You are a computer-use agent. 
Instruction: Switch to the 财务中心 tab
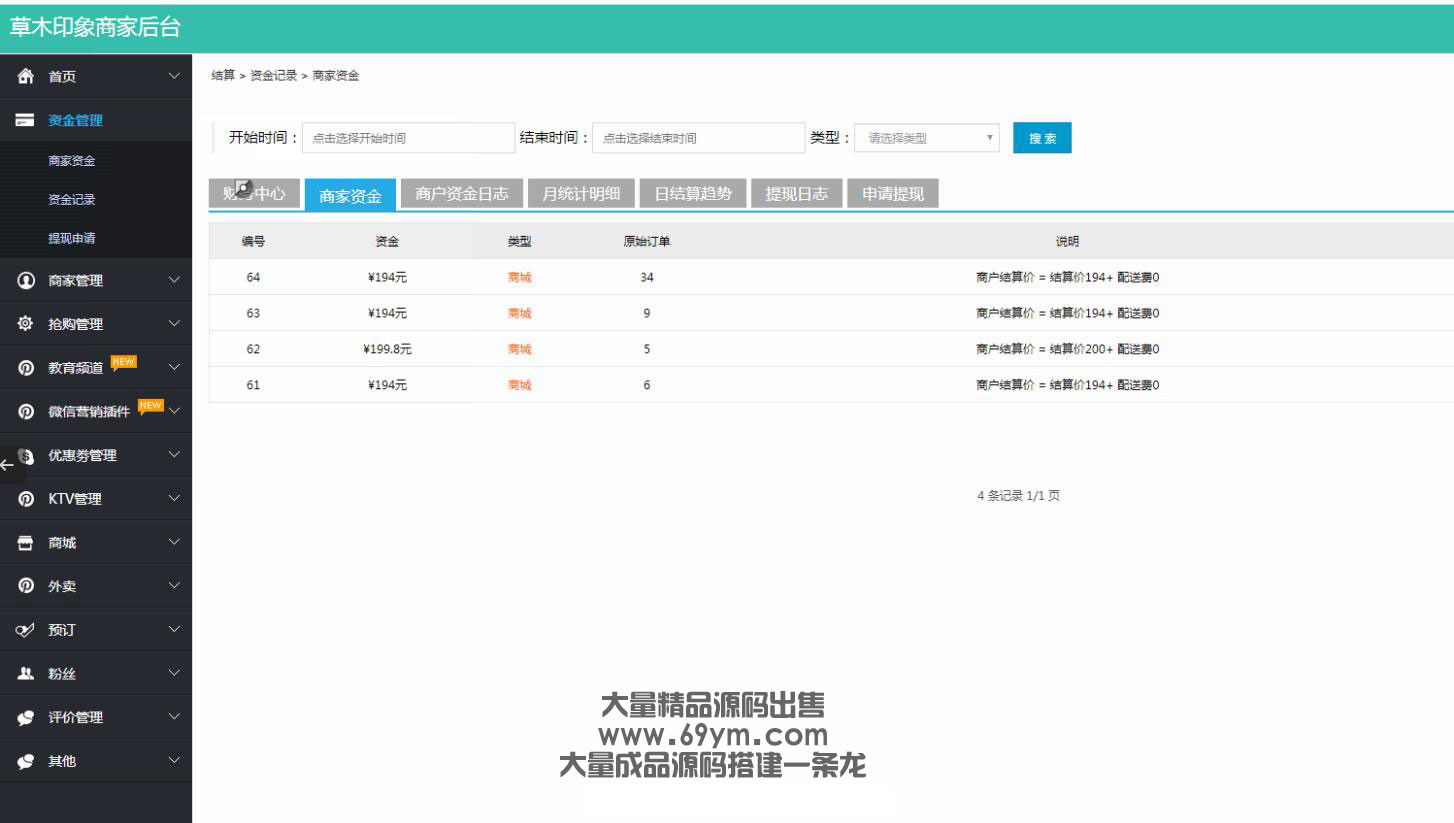pos(254,194)
